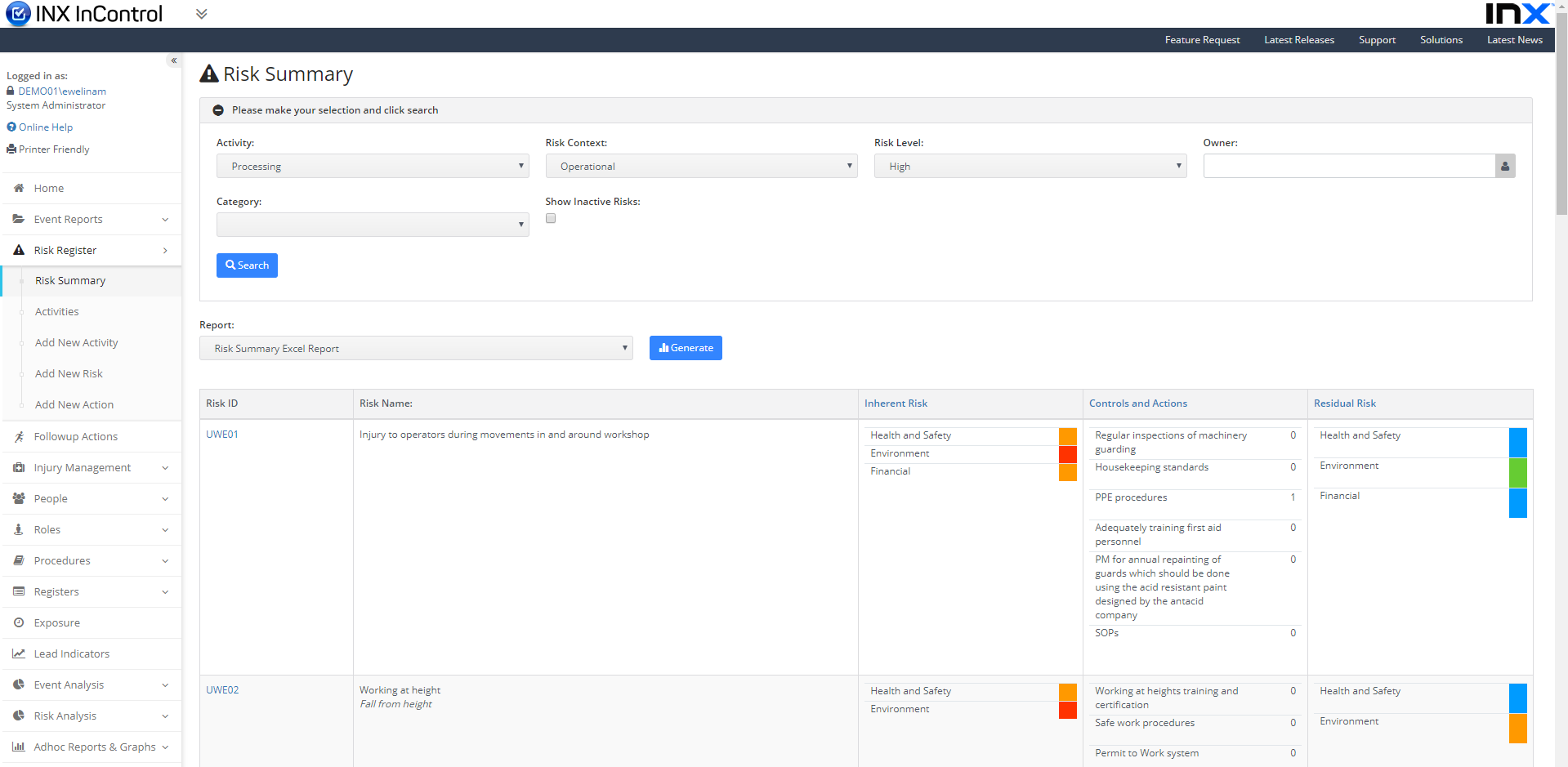
Task: Select Risk Summary in the sidebar submenu
Action: point(70,280)
